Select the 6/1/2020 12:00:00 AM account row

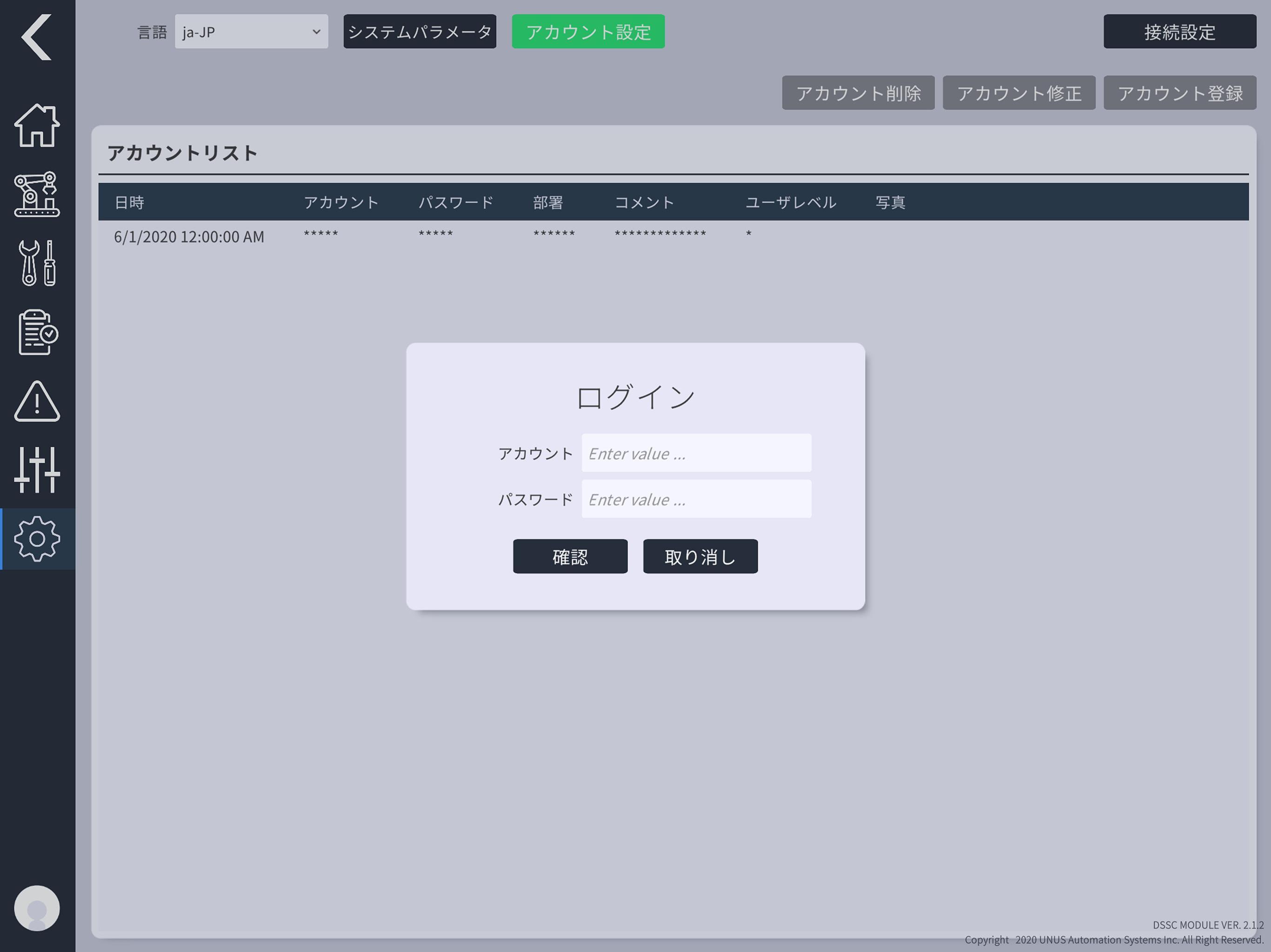(x=674, y=236)
